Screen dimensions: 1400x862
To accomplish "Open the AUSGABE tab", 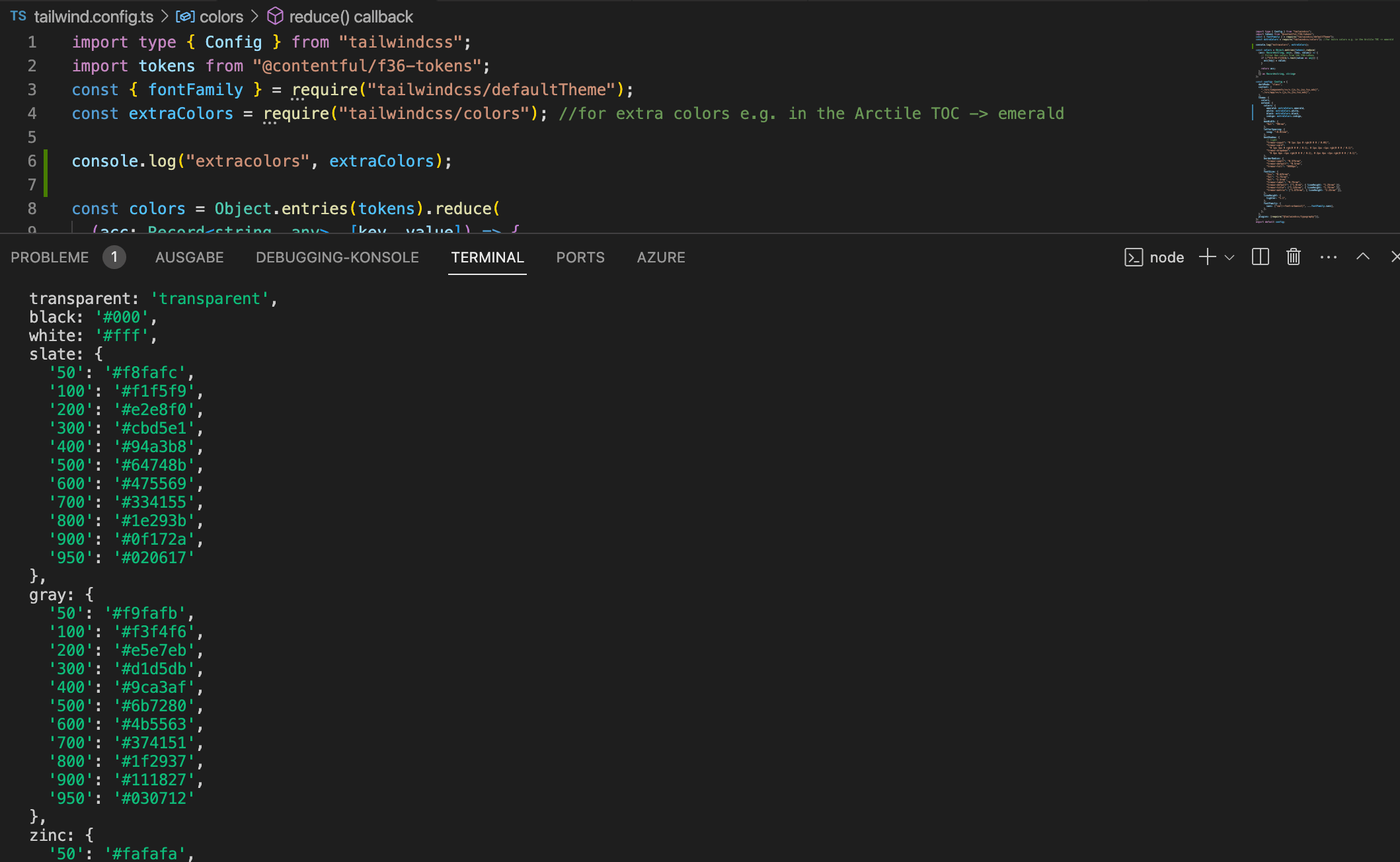I will click(x=189, y=257).
